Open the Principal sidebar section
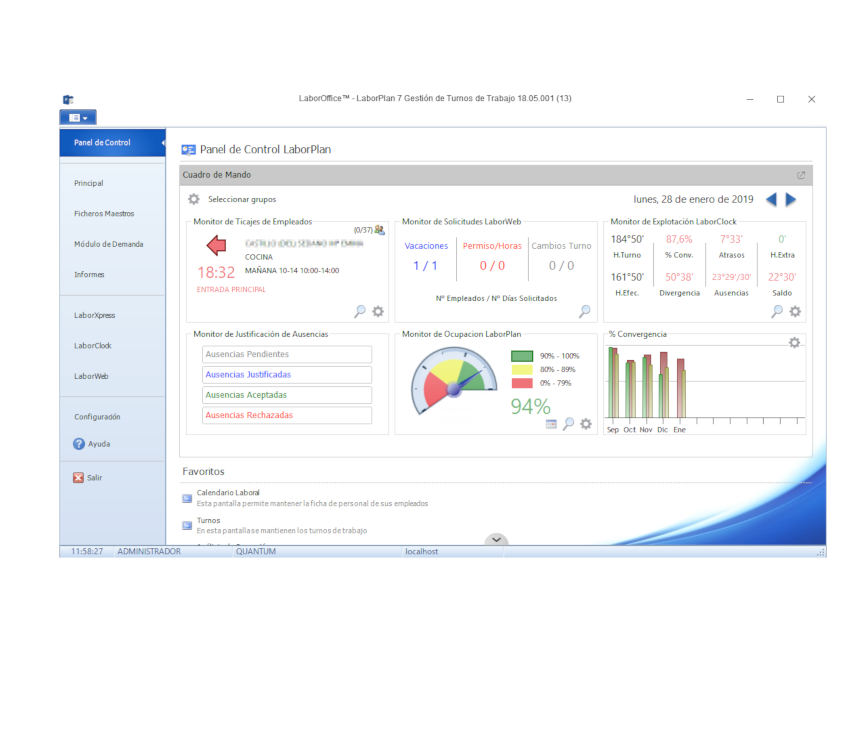862x756 pixels. coord(89,183)
